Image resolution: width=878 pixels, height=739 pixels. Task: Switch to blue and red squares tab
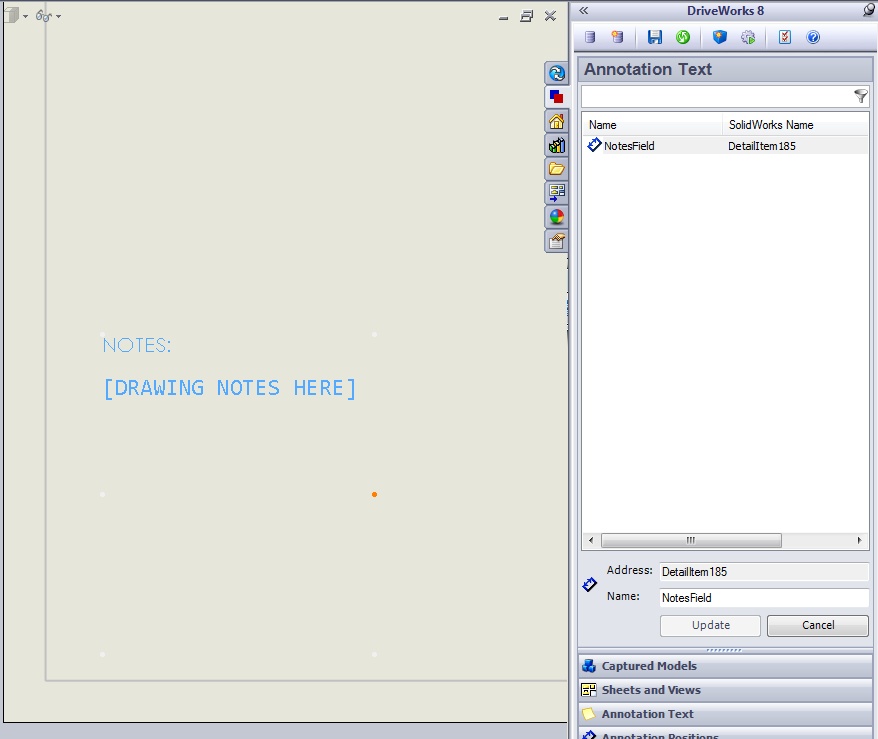coord(556,97)
